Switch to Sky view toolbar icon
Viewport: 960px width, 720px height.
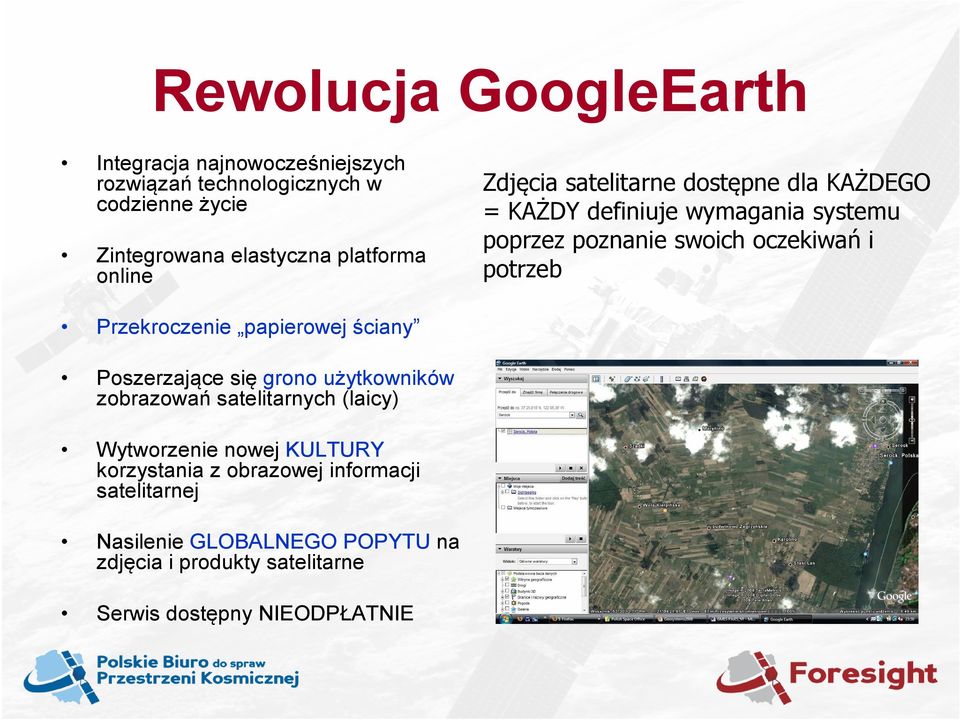pos(704,379)
